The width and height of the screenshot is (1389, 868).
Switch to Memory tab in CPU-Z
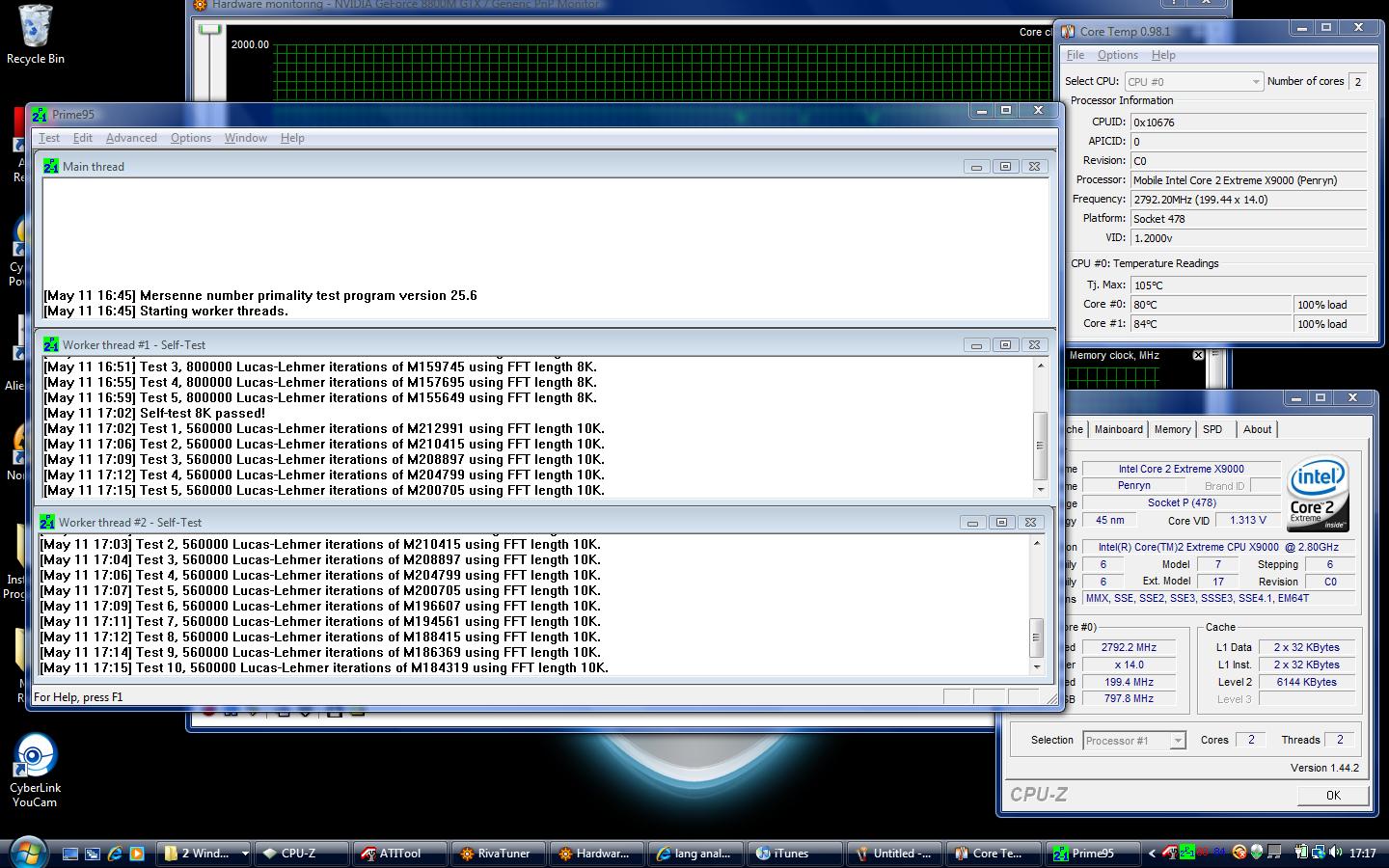pos(1172,429)
